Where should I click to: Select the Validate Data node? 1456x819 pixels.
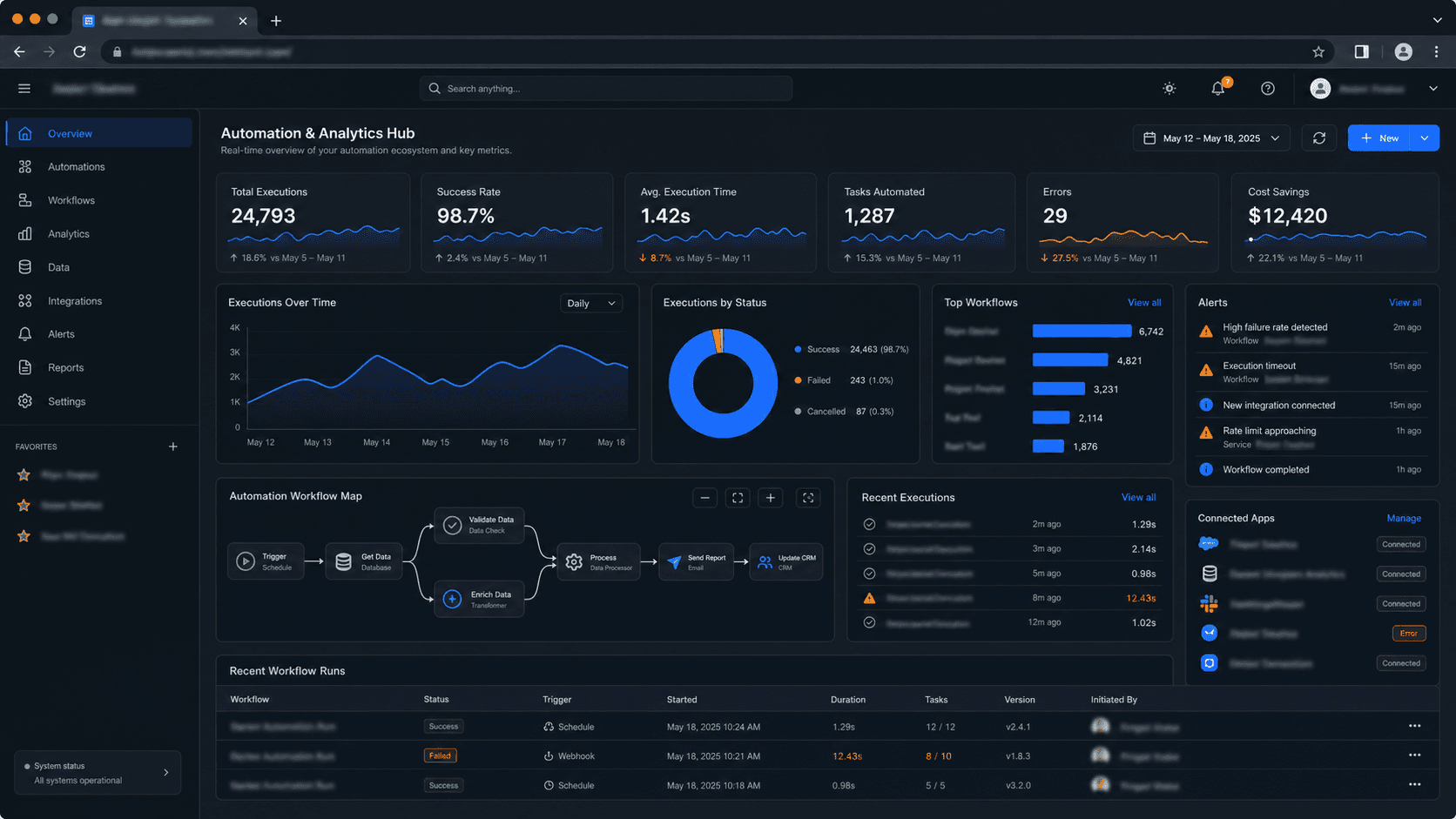pyautogui.click(x=479, y=525)
